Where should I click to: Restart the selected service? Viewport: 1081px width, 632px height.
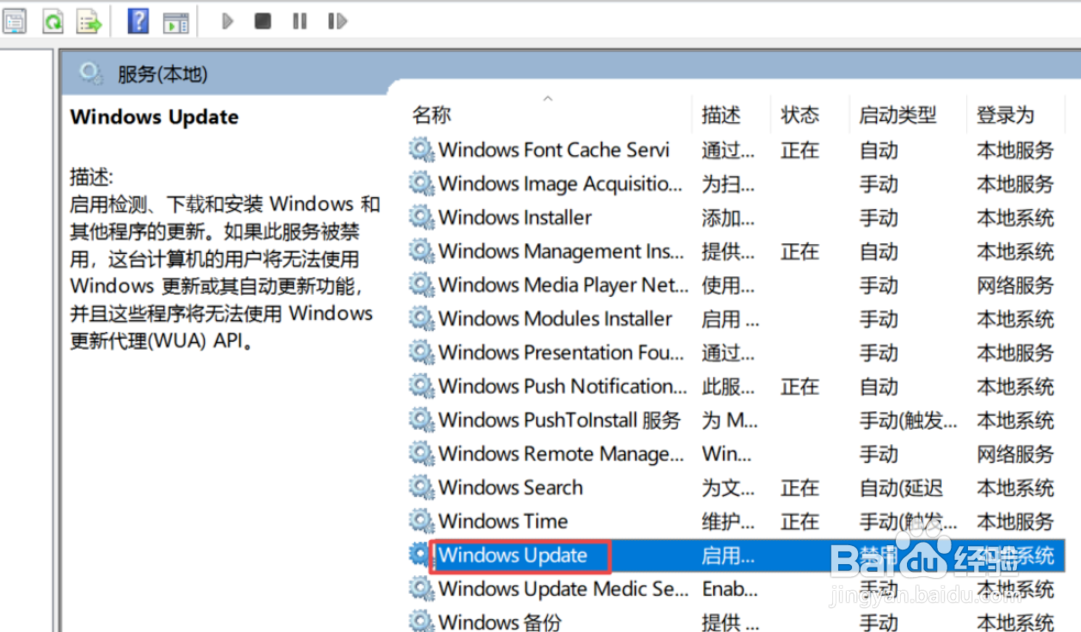coord(336,20)
